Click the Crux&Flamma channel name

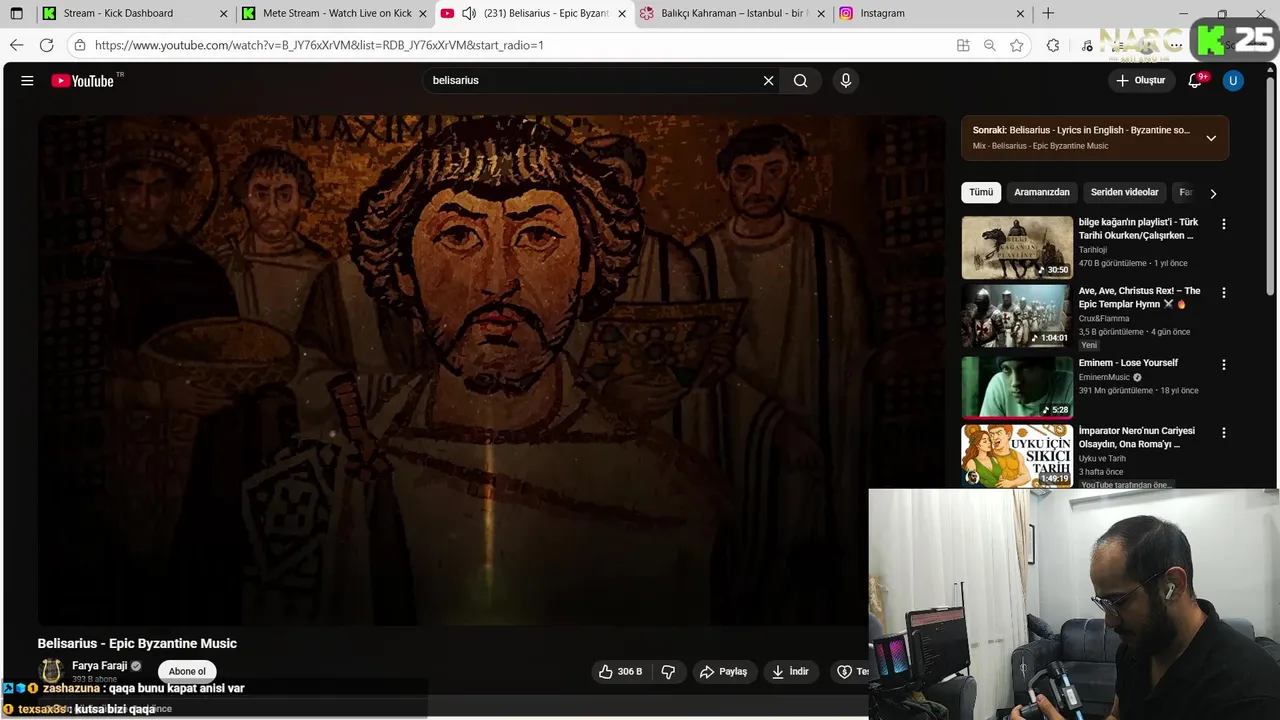(1104, 318)
